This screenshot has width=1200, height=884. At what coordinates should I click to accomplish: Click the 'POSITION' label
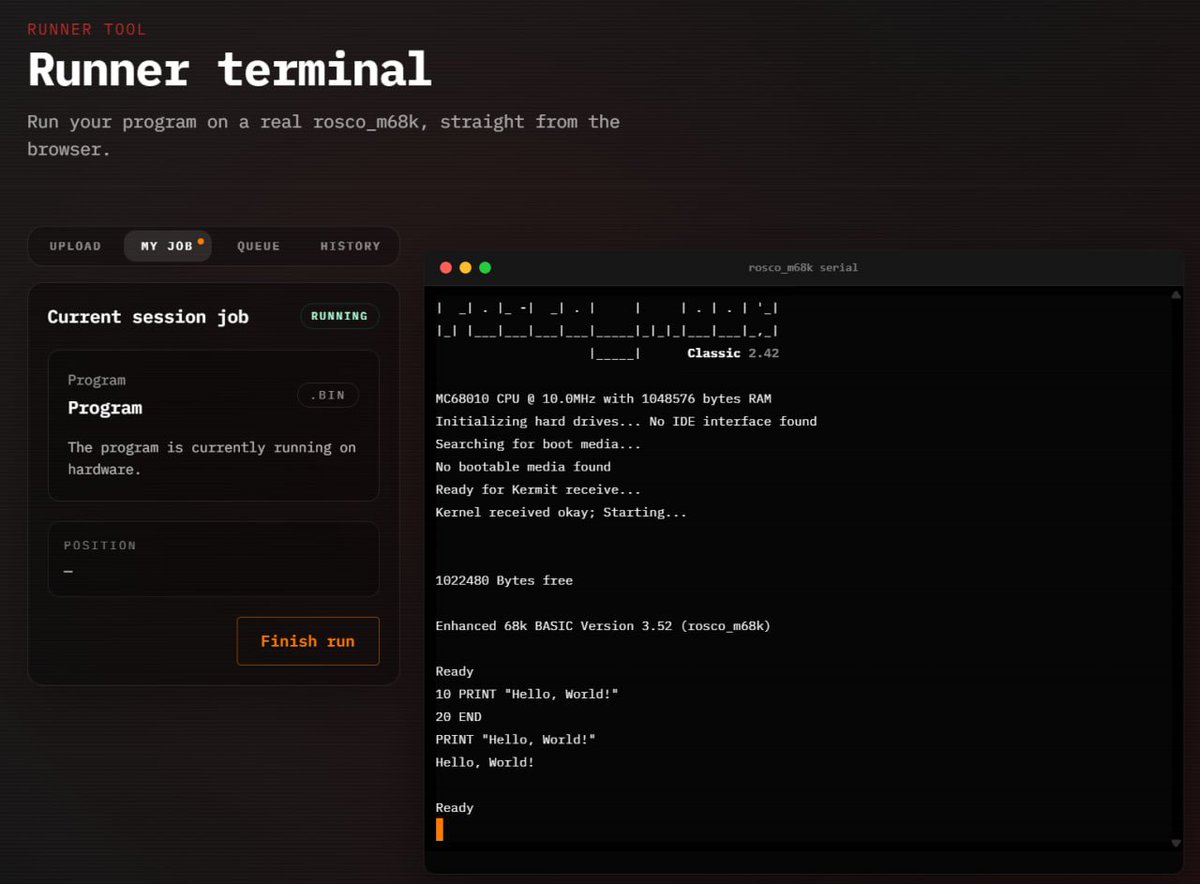(100, 546)
